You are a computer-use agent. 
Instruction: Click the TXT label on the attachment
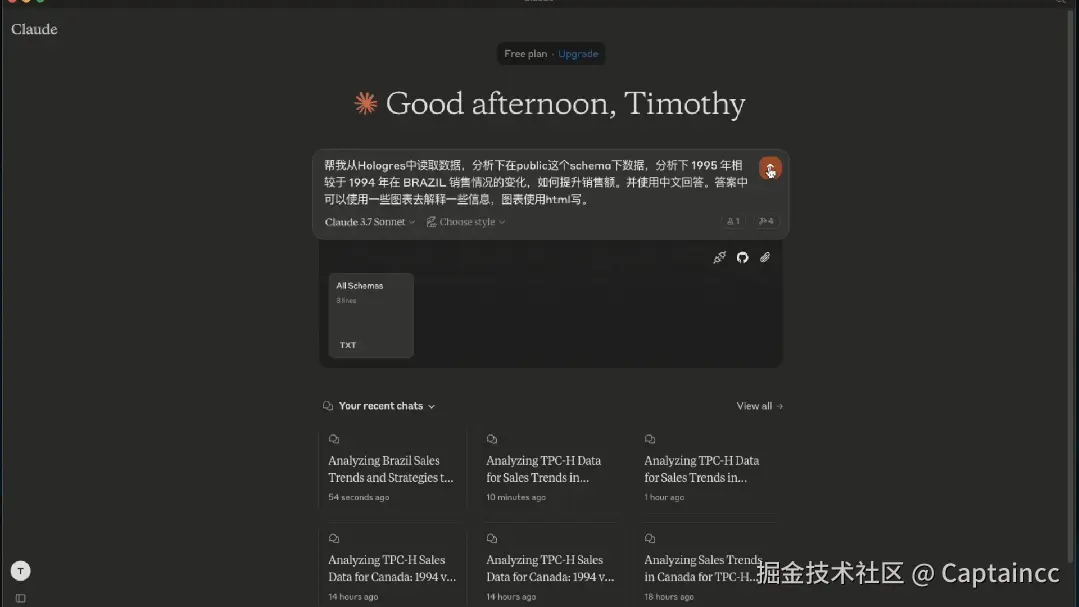click(x=348, y=345)
